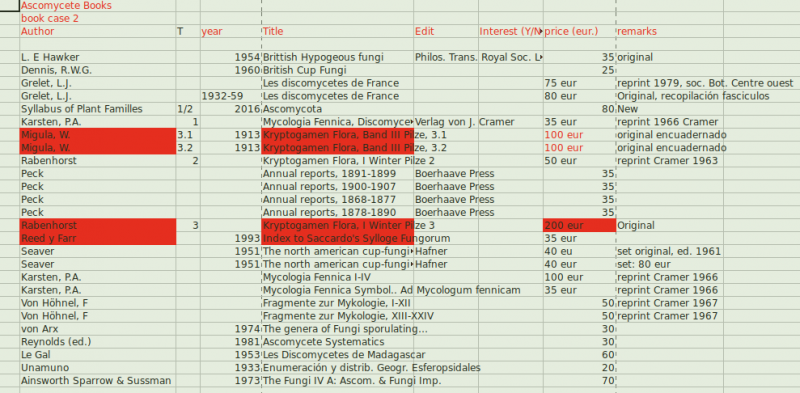
Task: Select 'Les Discomycetes de Madagascar' cell
Action: 344,355
